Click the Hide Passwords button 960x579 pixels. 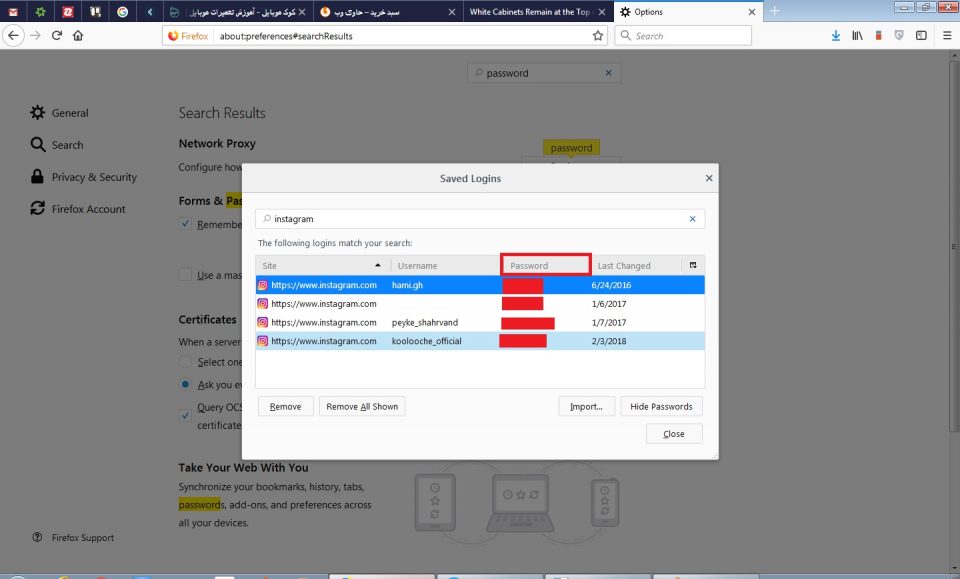(x=661, y=407)
